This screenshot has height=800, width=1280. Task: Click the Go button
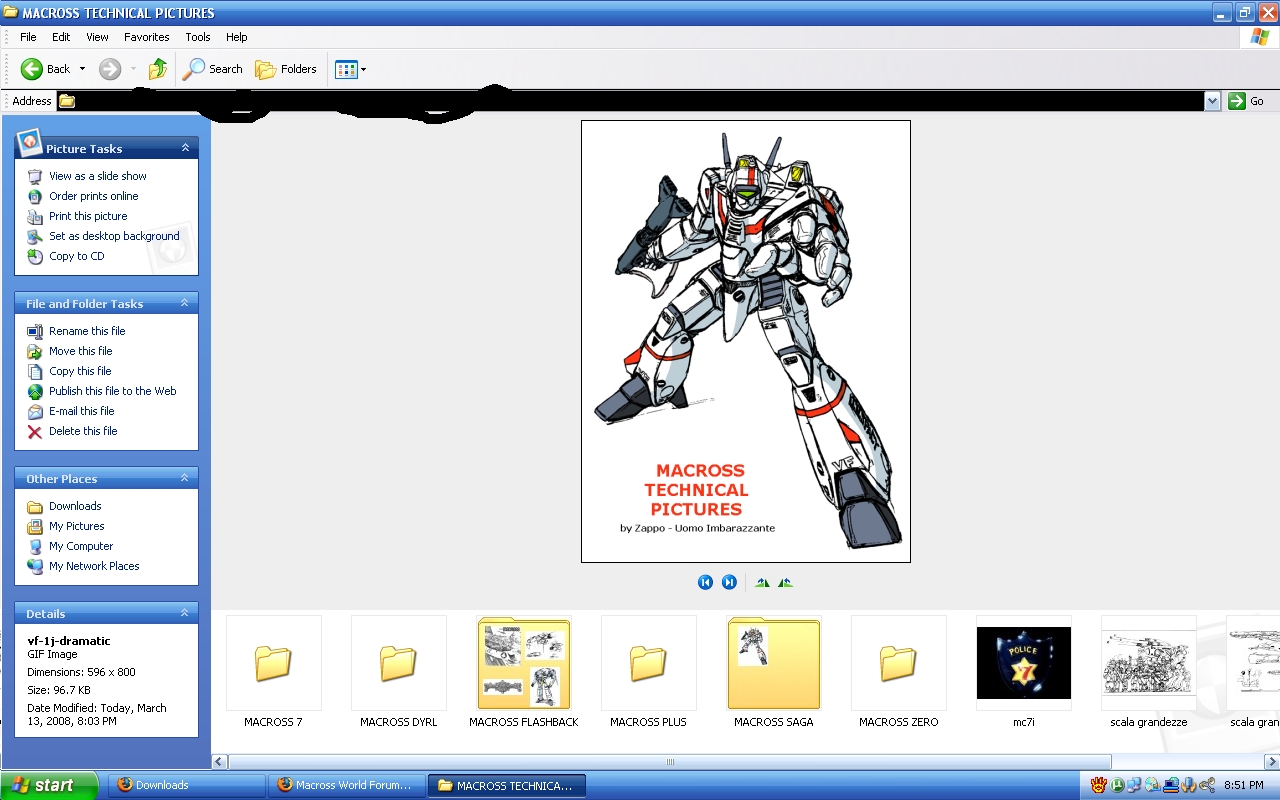pyautogui.click(x=1247, y=101)
